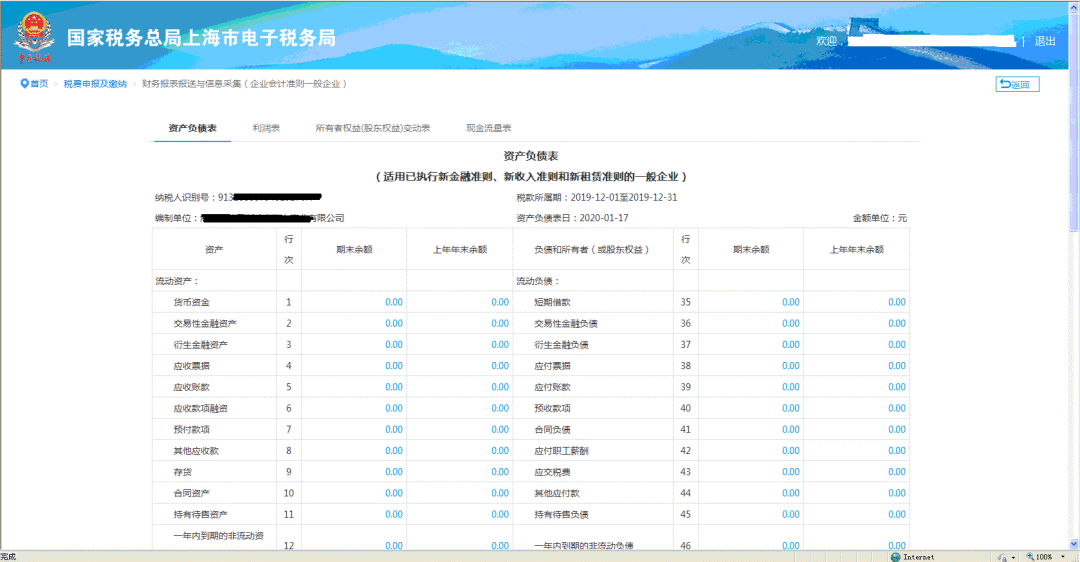Click 应交税费 期末余额 value
The width and height of the screenshot is (1080, 562).
coord(791,472)
